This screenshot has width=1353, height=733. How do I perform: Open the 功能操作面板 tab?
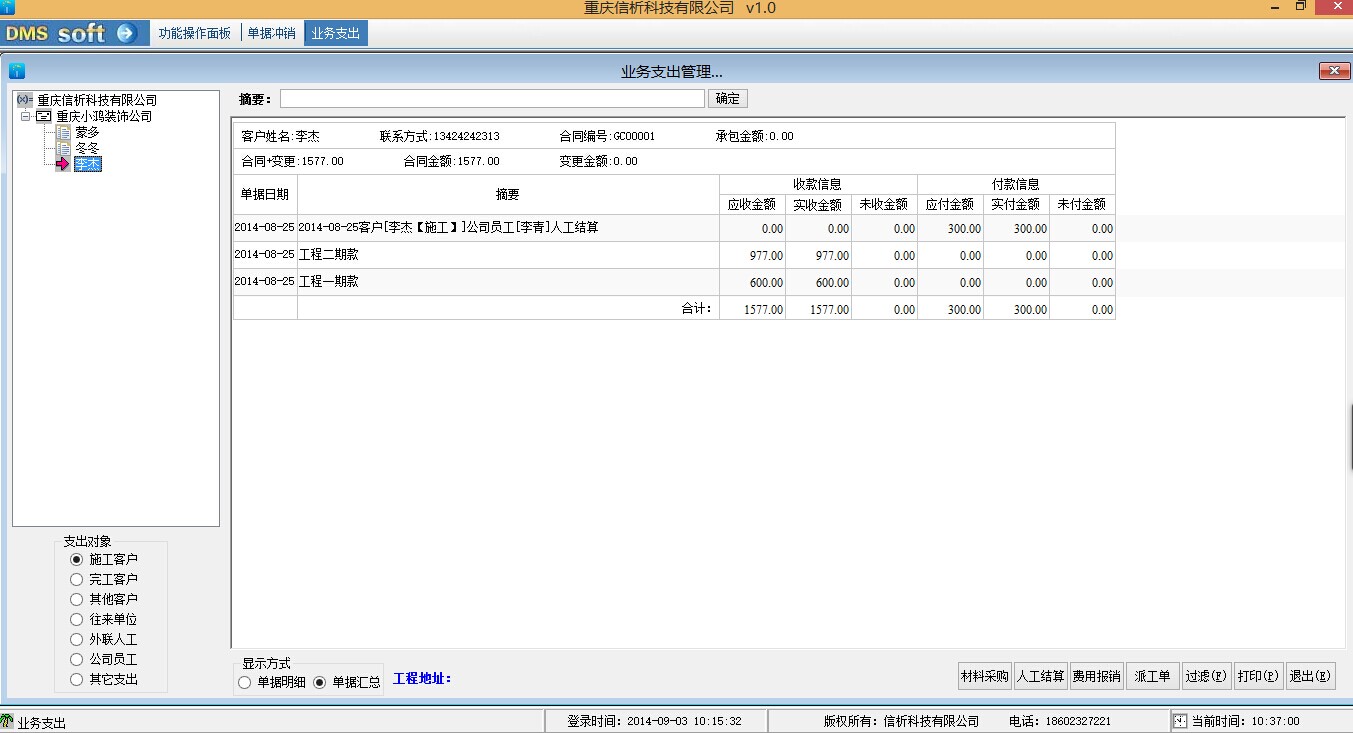[194, 33]
